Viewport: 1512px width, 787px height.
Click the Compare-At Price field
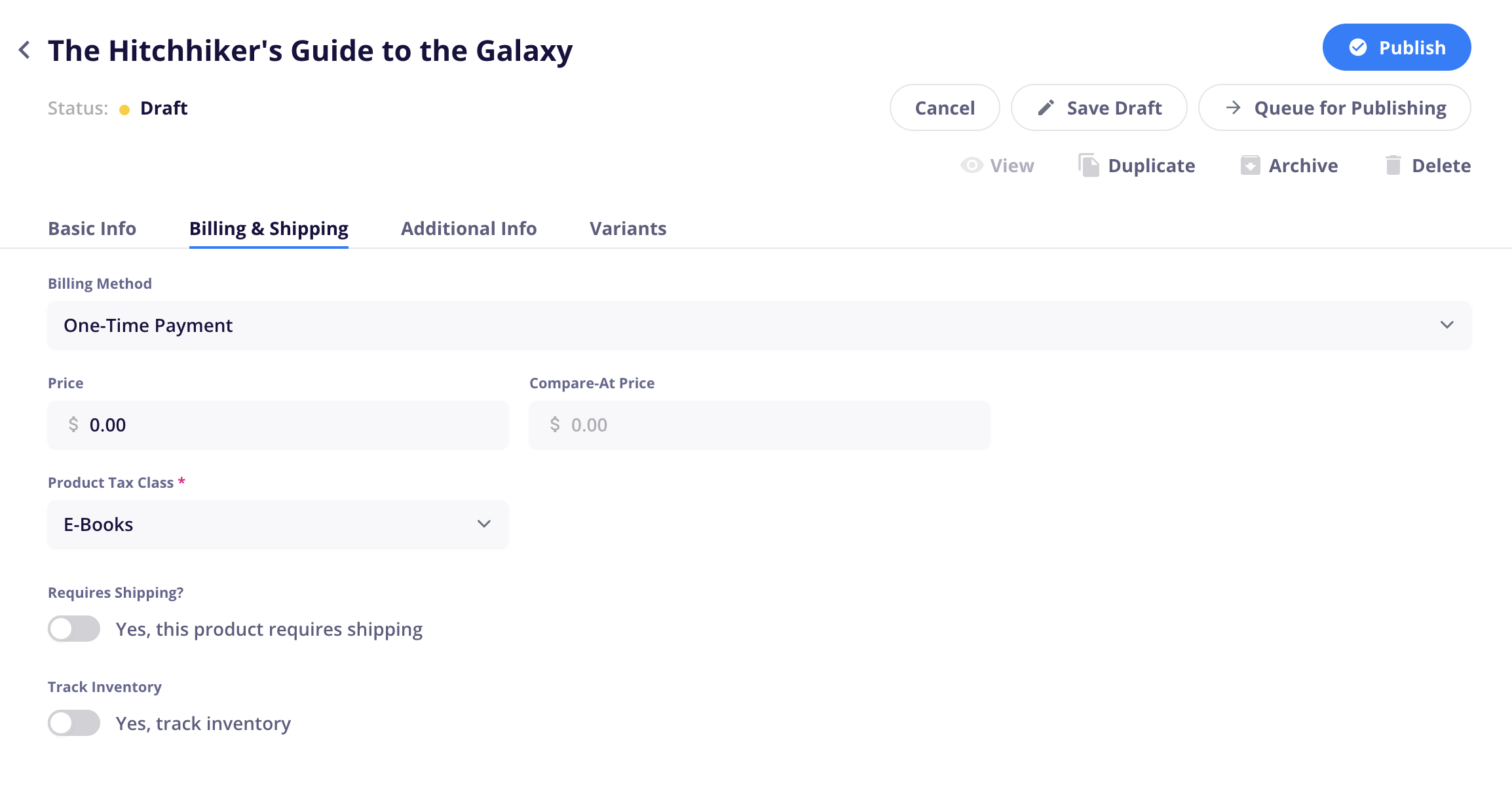pos(759,425)
